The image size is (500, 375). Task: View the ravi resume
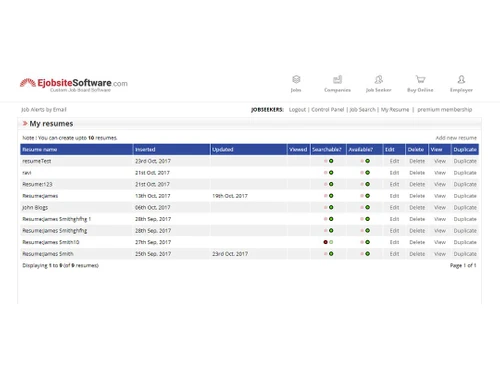point(440,173)
